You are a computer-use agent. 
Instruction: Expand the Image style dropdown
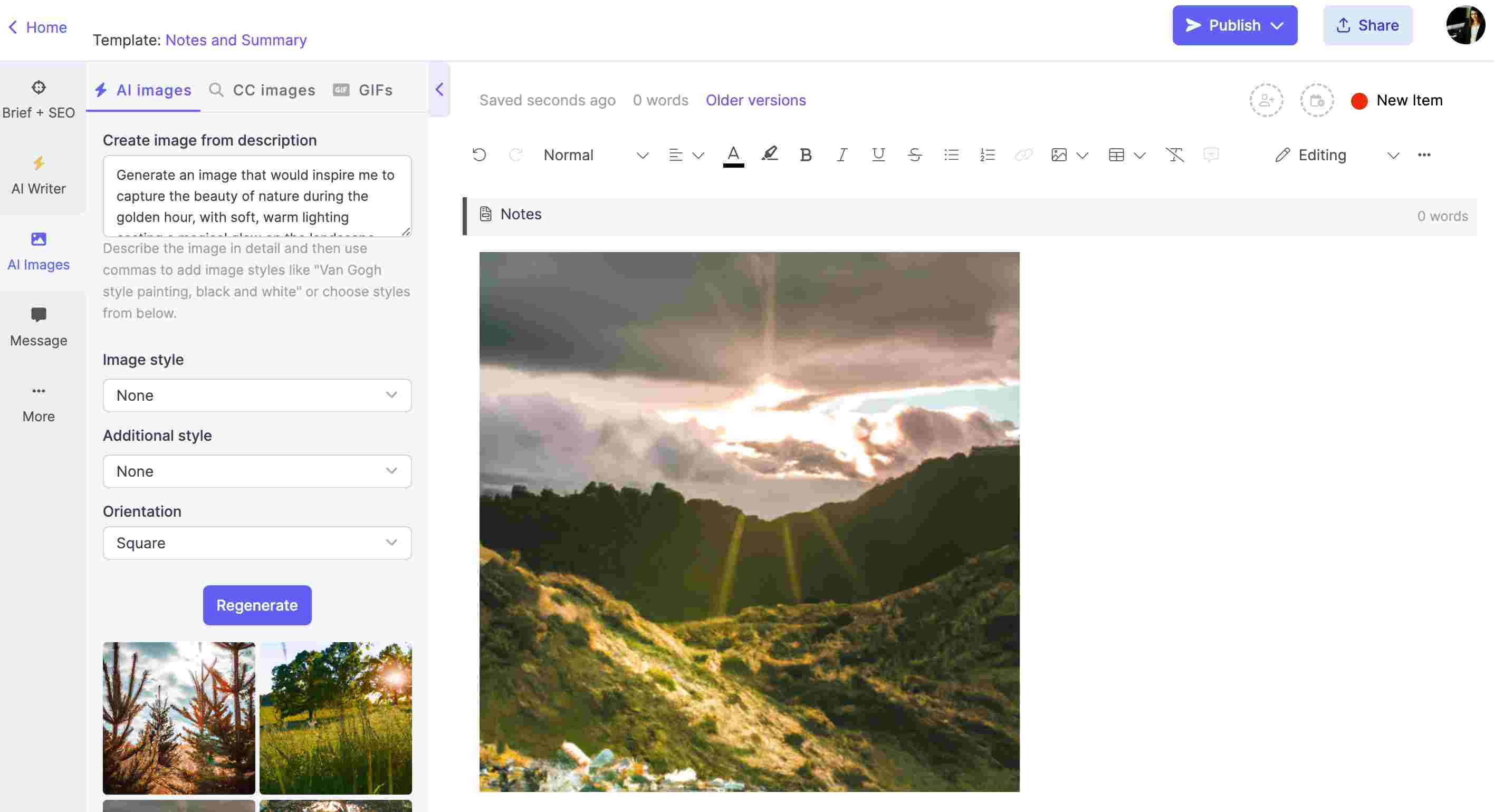point(256,395)
